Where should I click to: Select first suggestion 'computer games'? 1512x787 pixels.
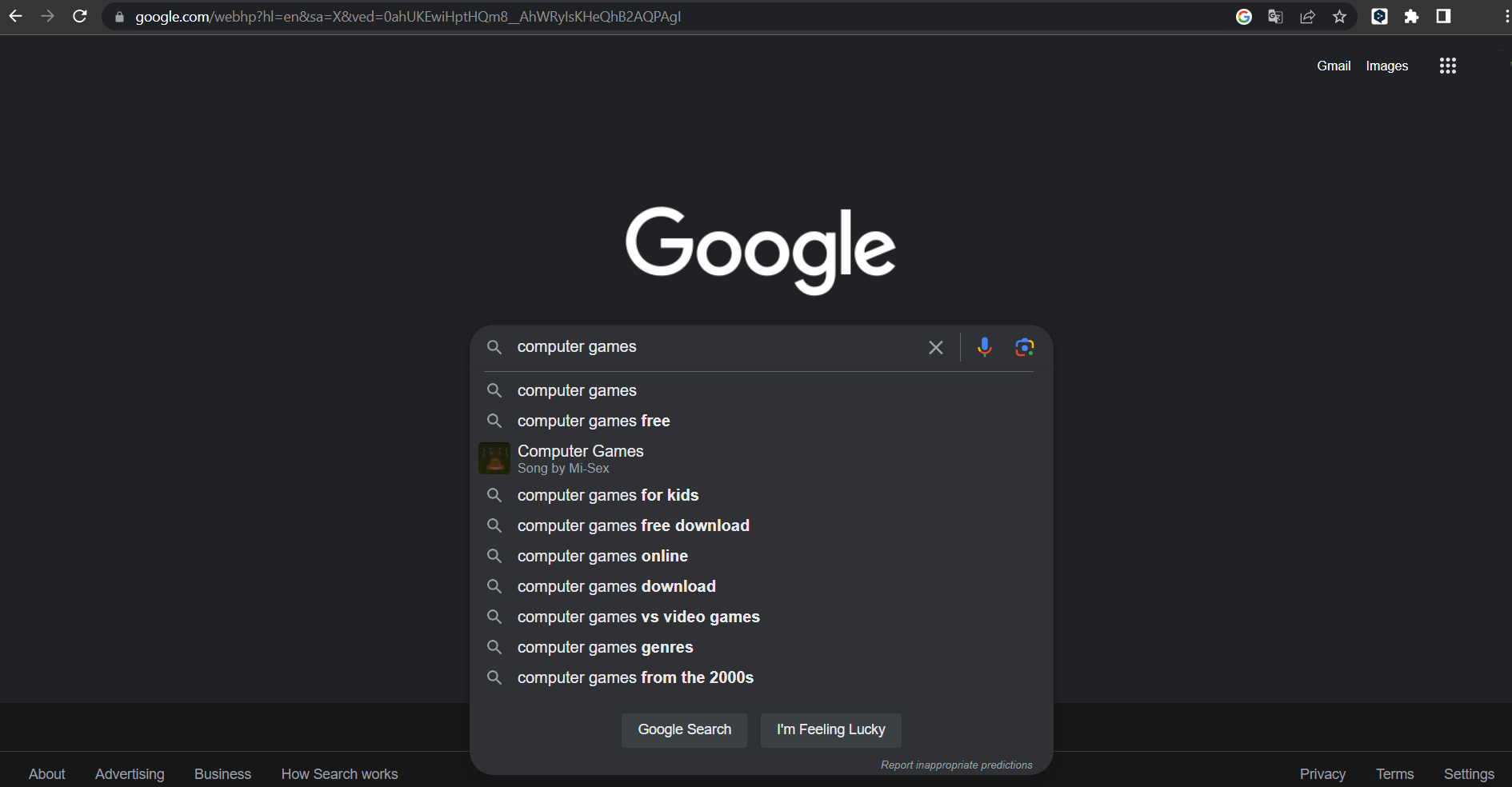pos(761,390)
